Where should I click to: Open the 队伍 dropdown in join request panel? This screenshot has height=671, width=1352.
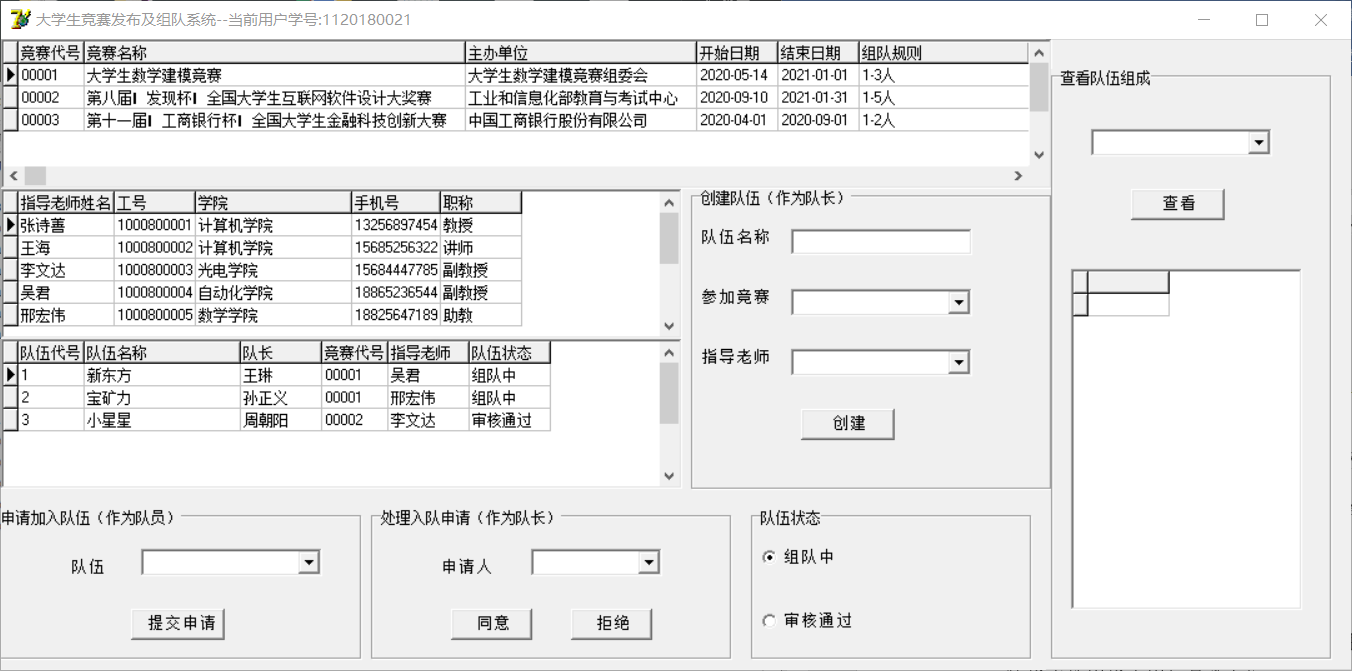click(x=309, y=564)
